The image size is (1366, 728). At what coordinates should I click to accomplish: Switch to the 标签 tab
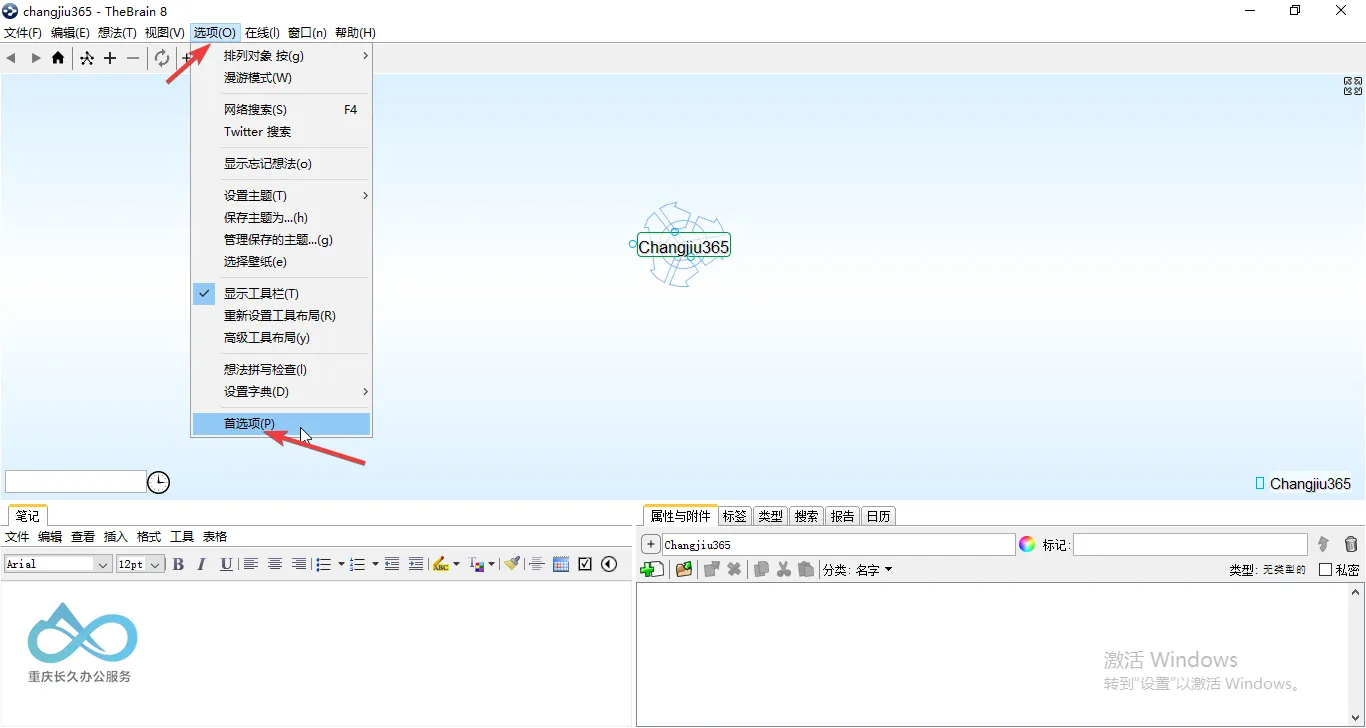pos(734,516)
